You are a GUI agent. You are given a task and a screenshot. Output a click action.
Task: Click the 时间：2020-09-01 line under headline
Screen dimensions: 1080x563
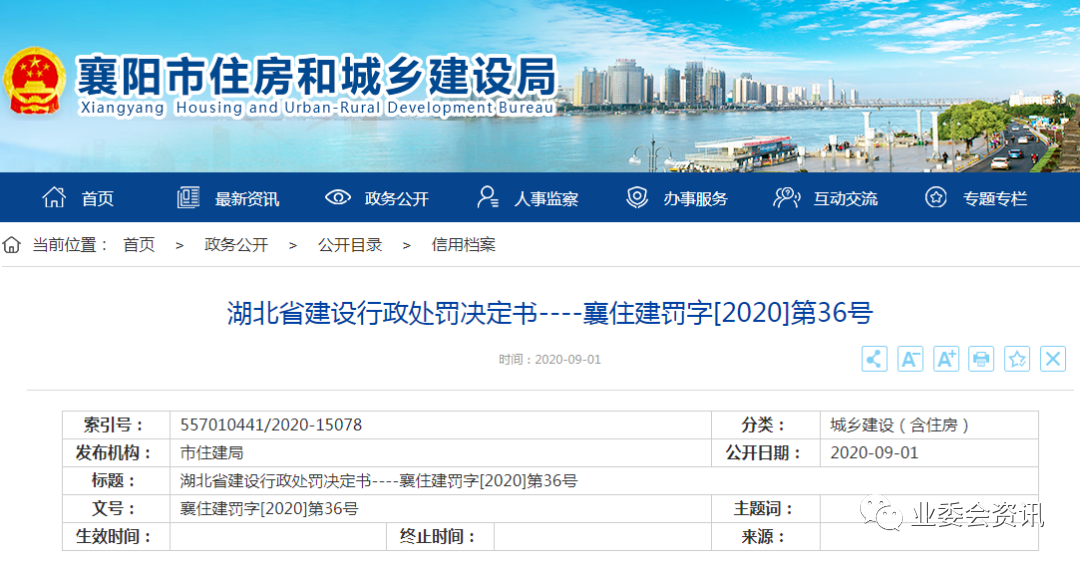(x=550, y=359)
